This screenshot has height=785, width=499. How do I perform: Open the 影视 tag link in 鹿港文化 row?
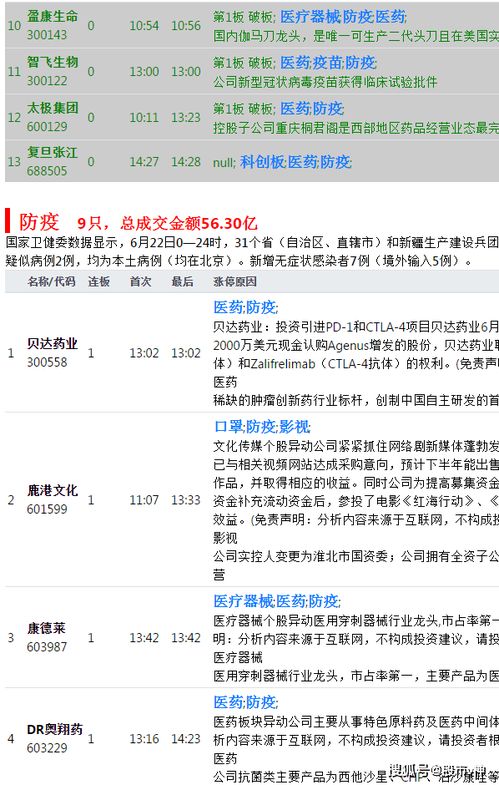[294, 427]
